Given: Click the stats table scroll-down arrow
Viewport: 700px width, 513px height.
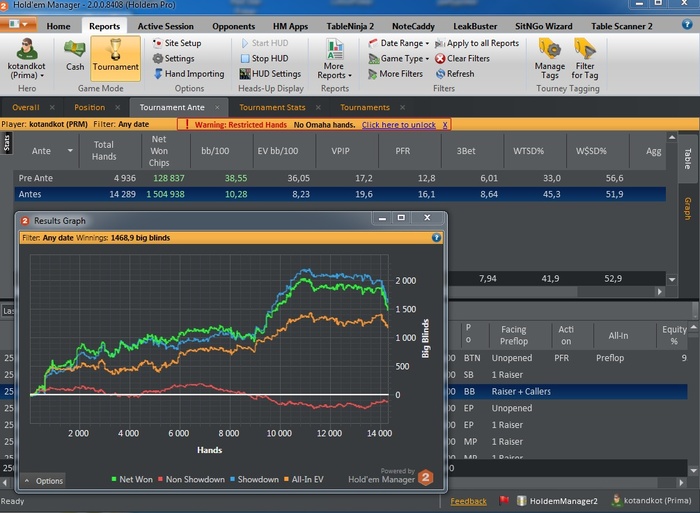Looking at the screenshot, I should point(672,279).
